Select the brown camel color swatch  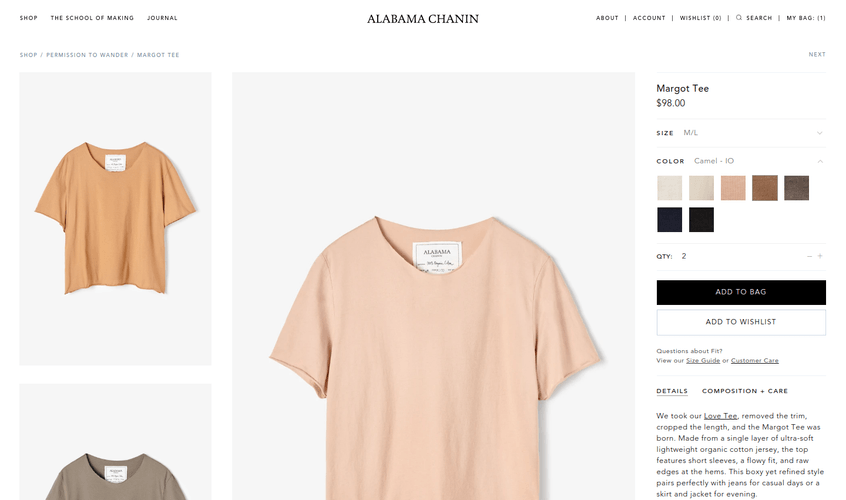pos(765,188)
